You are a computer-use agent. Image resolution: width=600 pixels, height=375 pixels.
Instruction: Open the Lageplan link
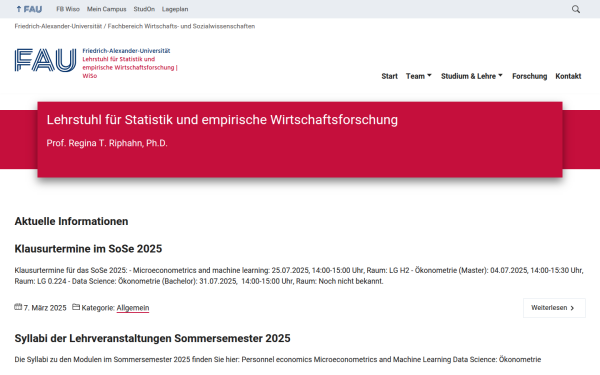(175, 9)
